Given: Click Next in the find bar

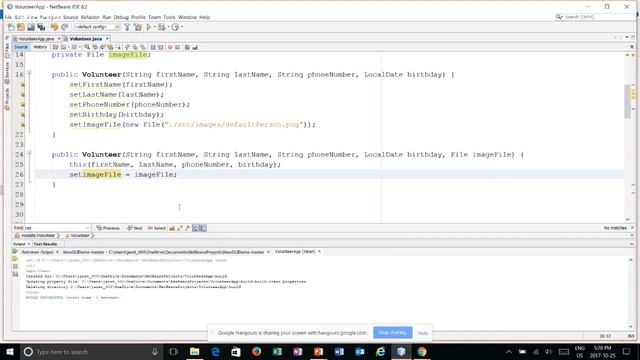Looking at the screenshot, I should [135, 228].
